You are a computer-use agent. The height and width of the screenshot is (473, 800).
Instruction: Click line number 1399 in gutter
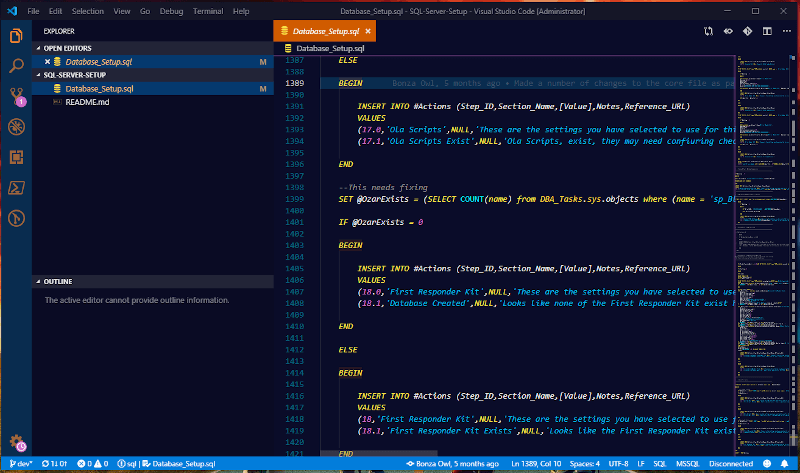tap(295, 199)
